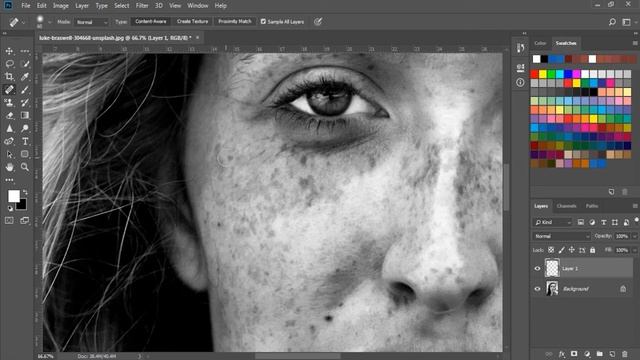Open layer blend mode Normal dropdown
This screenshot has height=360, width=640.
coord(562,236)
